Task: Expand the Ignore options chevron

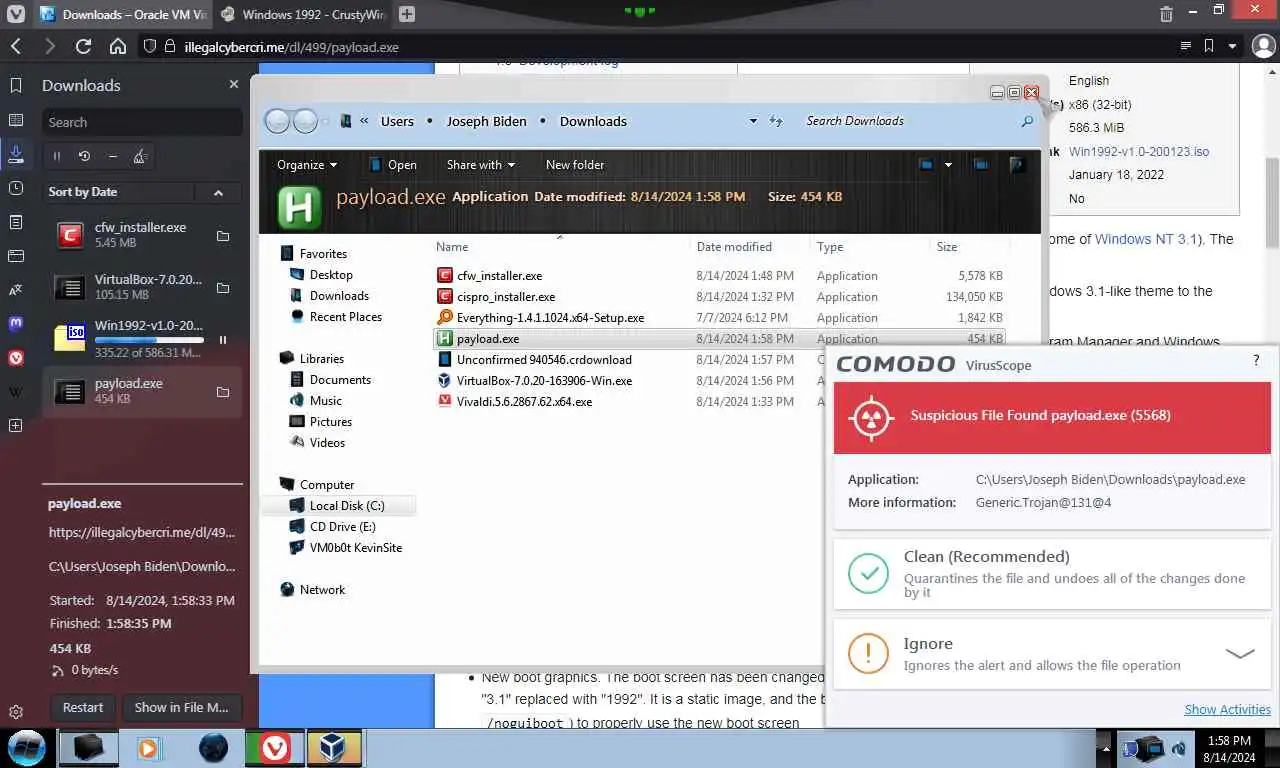Action: click(x=1240, y=654)
